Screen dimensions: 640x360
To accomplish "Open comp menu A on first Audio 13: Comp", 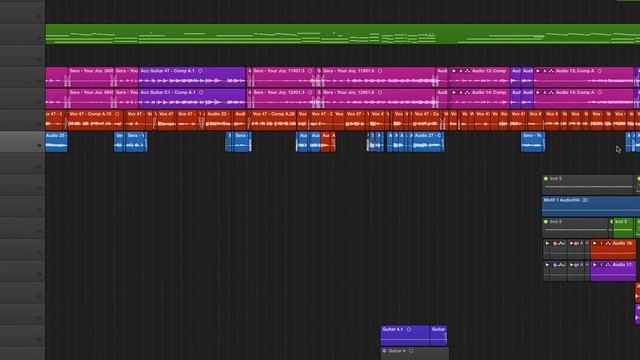I will coord(461,71).
